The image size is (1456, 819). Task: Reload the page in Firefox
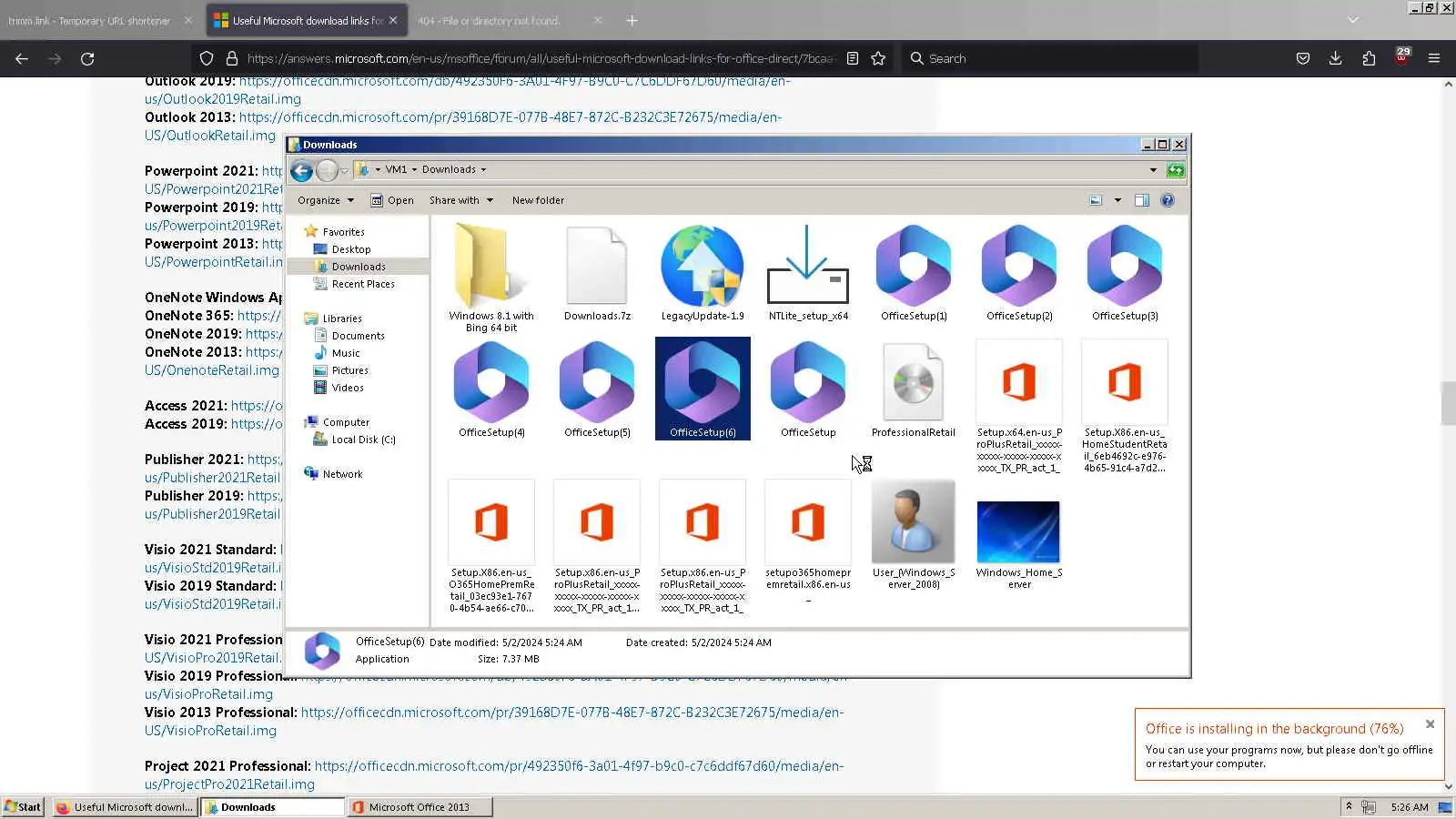(87, 58)
